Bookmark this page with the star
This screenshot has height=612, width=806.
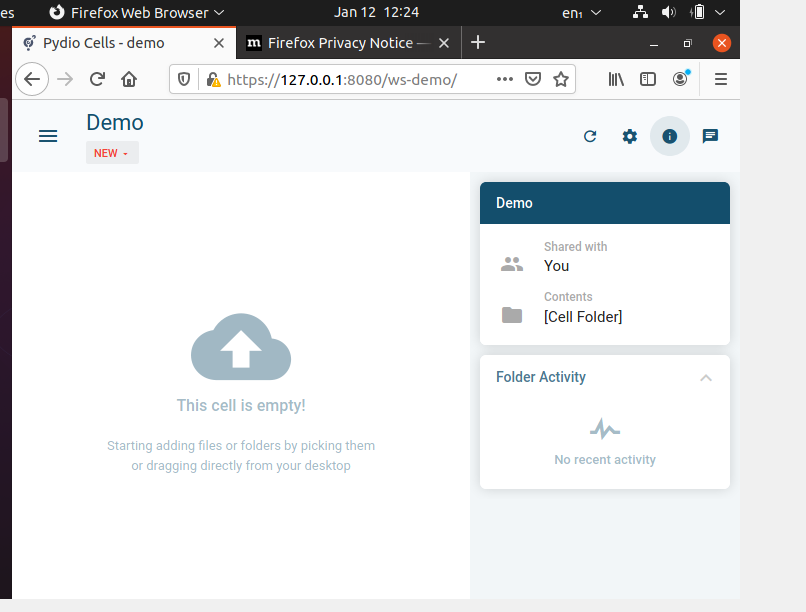tap(561, 79)
